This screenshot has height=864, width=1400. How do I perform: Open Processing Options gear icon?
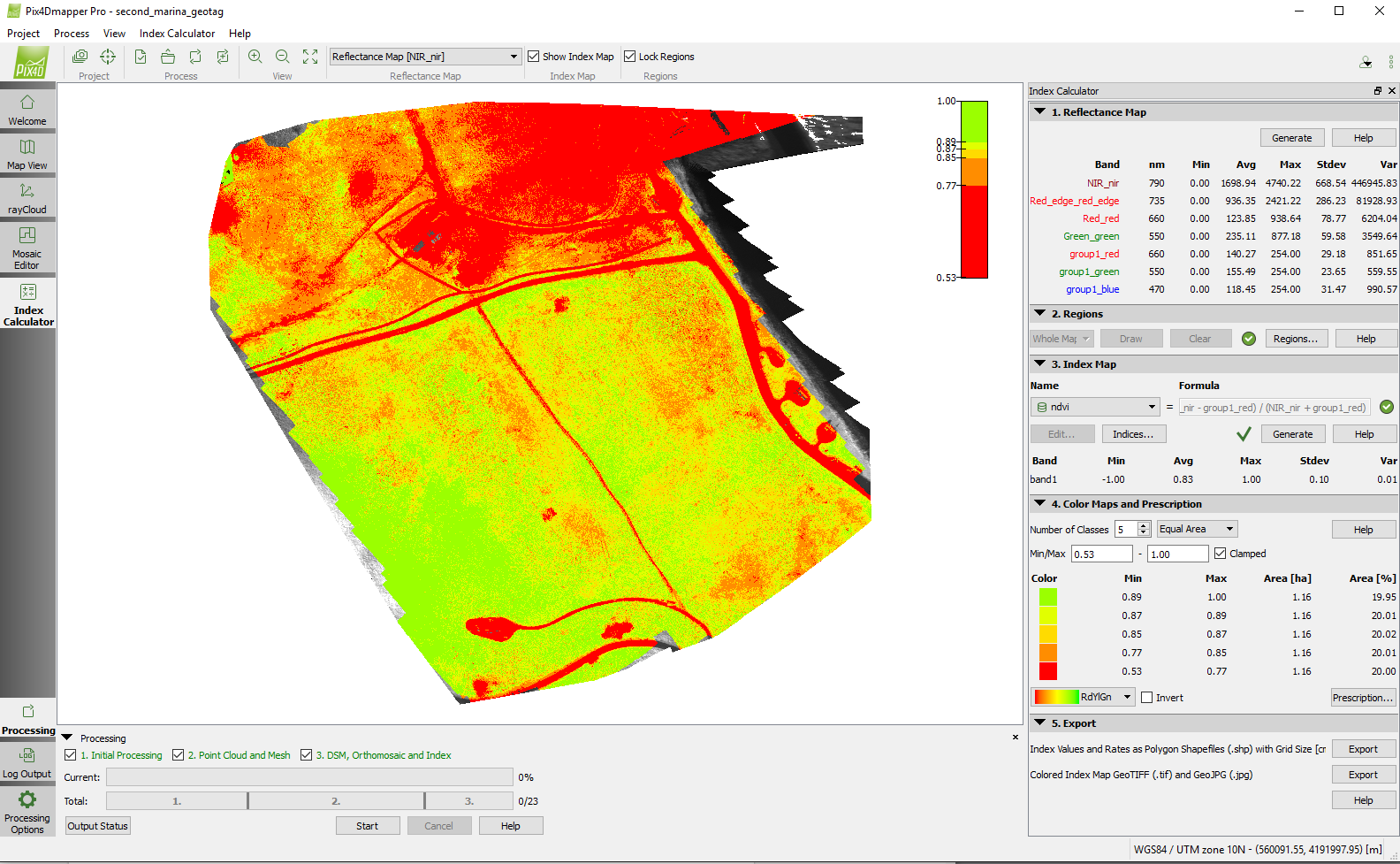coord(27,811)
